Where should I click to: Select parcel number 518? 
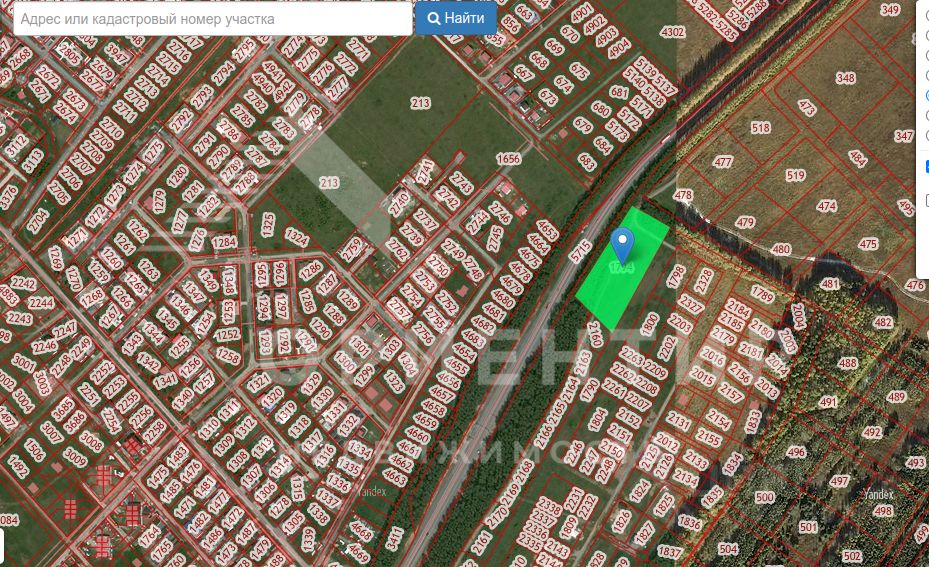[x=761, y=127]
